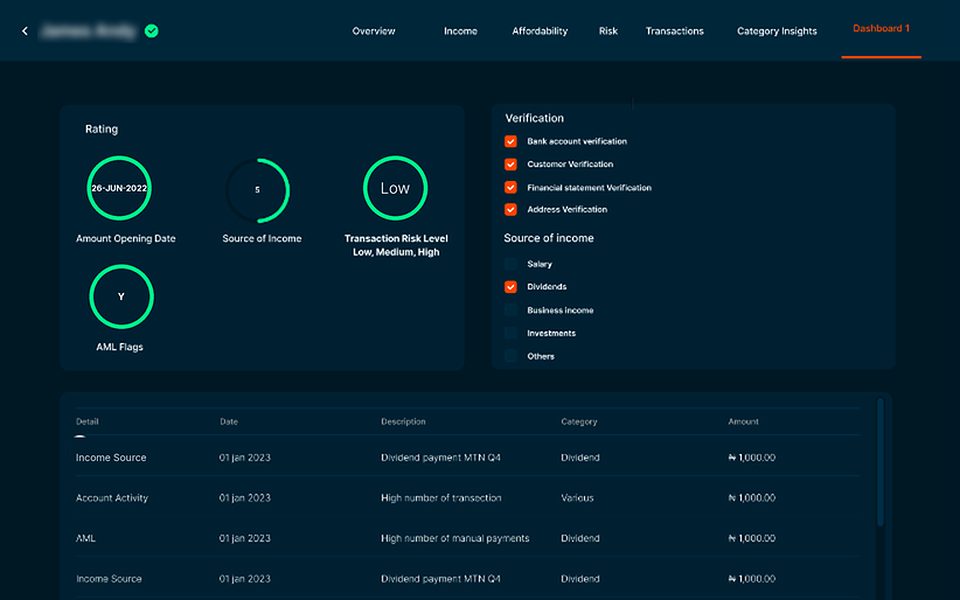
Task: Select the Account Activity row label
Action: 112,498
